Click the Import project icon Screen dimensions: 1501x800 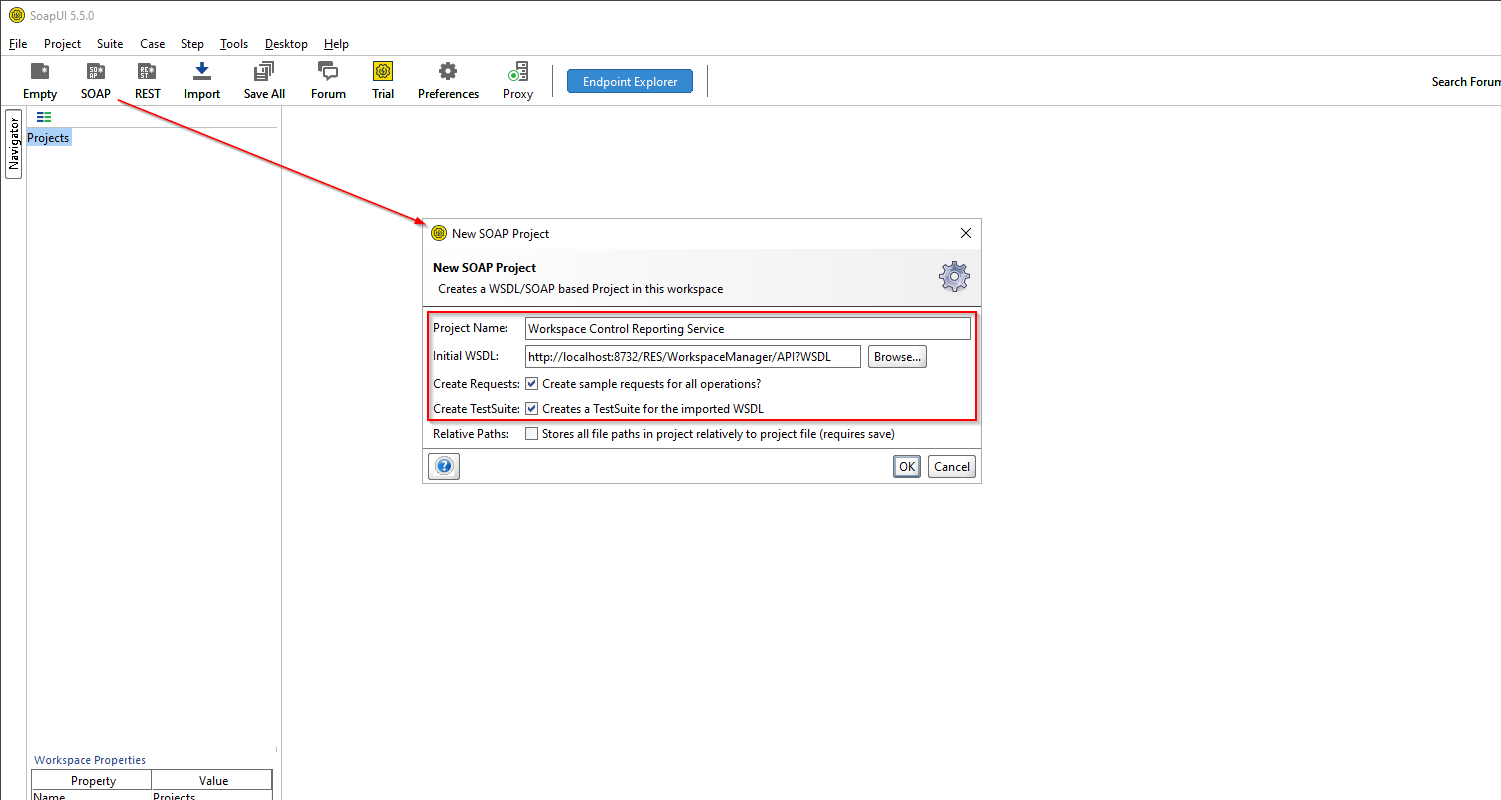point(201,80)
